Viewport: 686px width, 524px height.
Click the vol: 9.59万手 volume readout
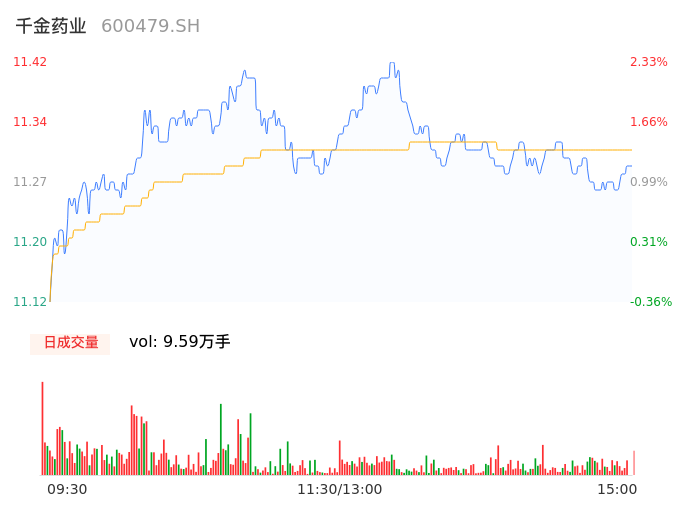coord(180,342)
